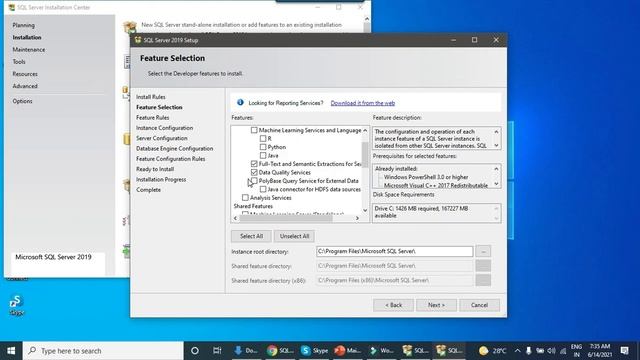Open Cortana circle icon on taskbar

point(195,351)
